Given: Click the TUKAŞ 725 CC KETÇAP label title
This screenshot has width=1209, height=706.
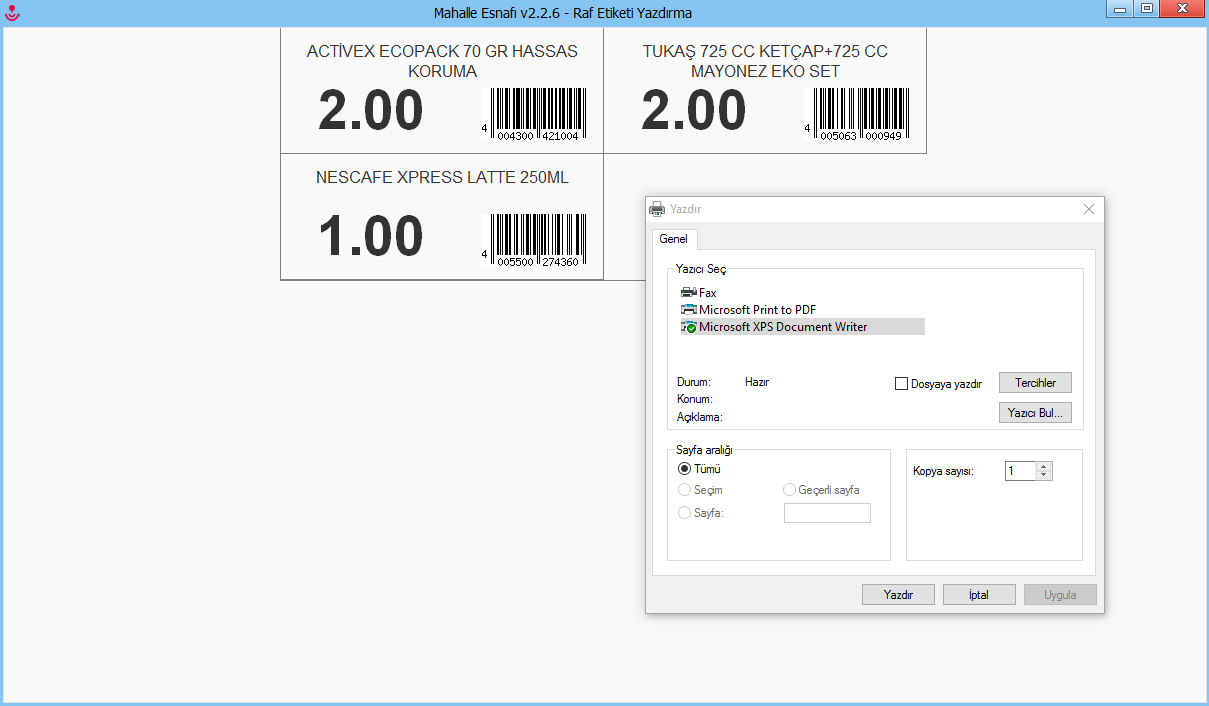Looking at the screenshot, I should [x=765, y=61].
